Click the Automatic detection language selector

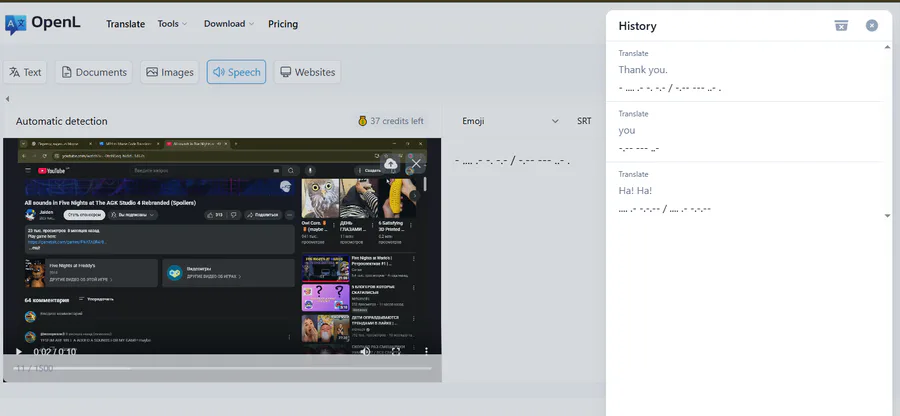point(61,121)
